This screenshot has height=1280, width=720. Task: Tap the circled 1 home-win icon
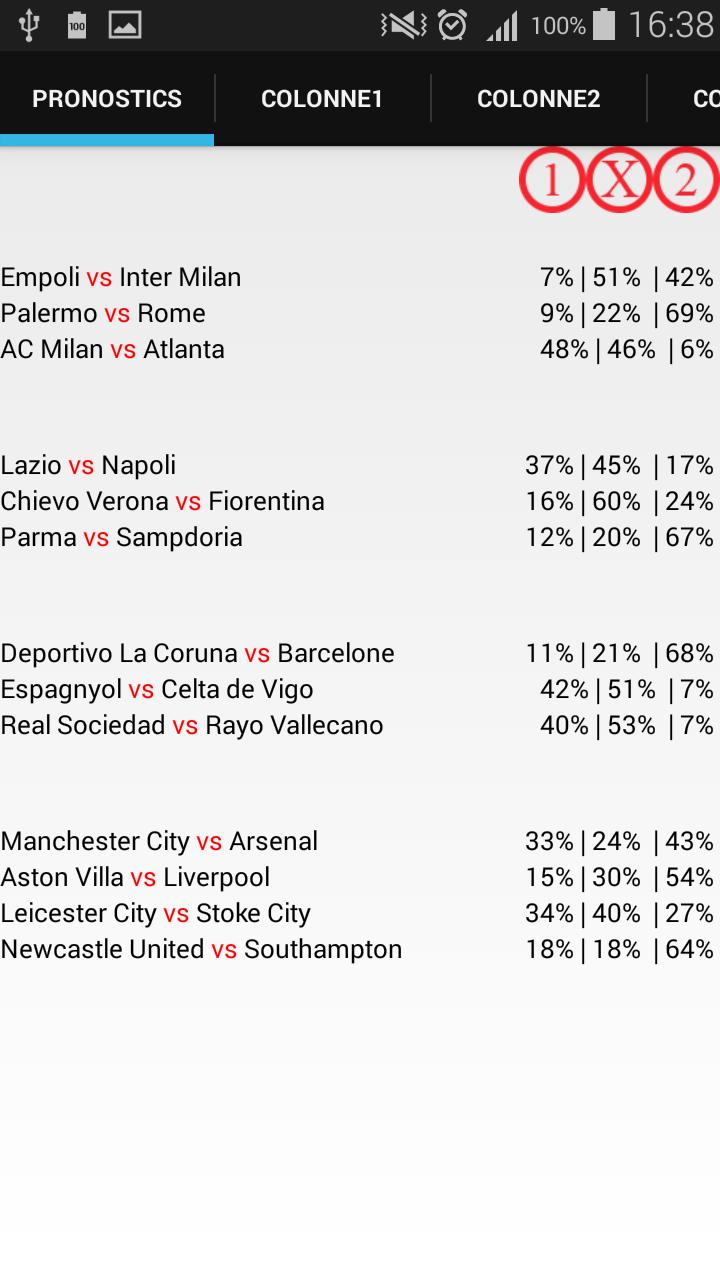551,180
